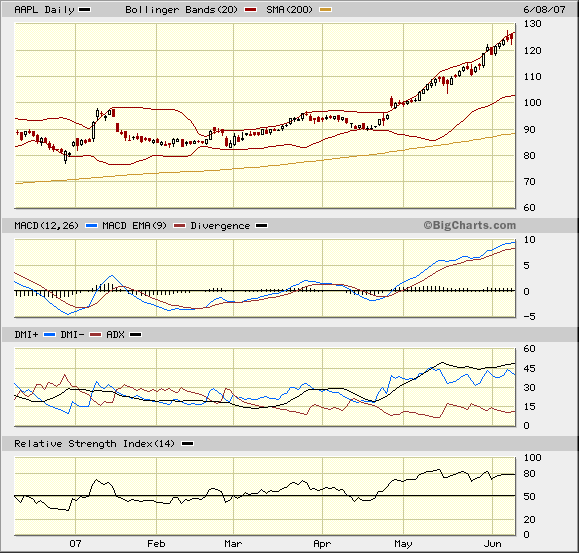Click the RSI axis value "100"
Screen dimensions: 579x553
pos(532,457)
